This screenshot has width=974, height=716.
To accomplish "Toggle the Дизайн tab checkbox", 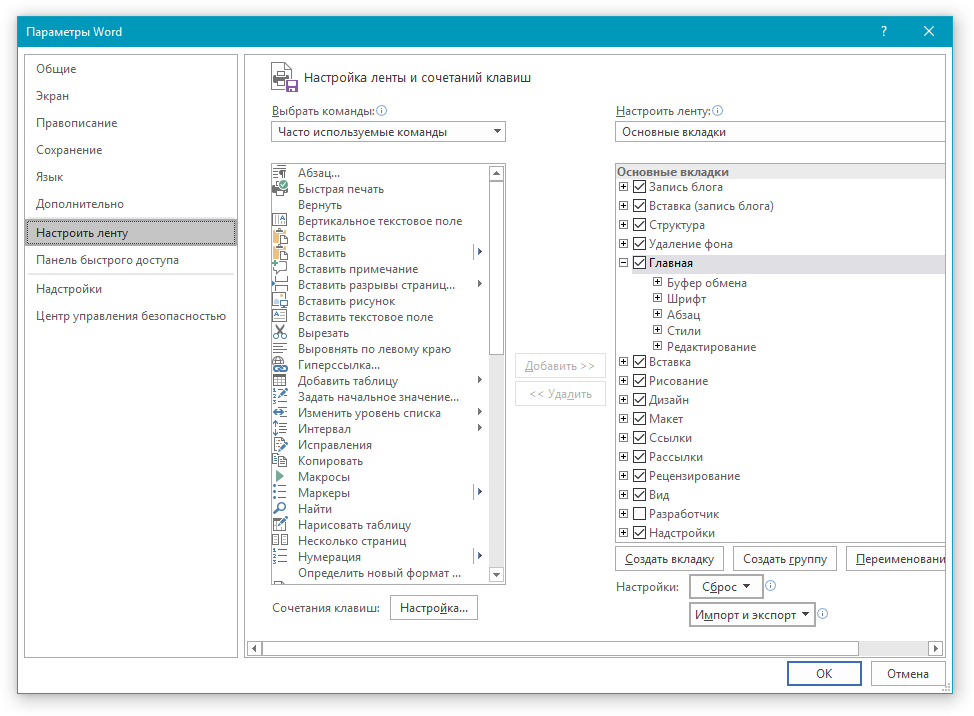I will (x=640, y=400).
